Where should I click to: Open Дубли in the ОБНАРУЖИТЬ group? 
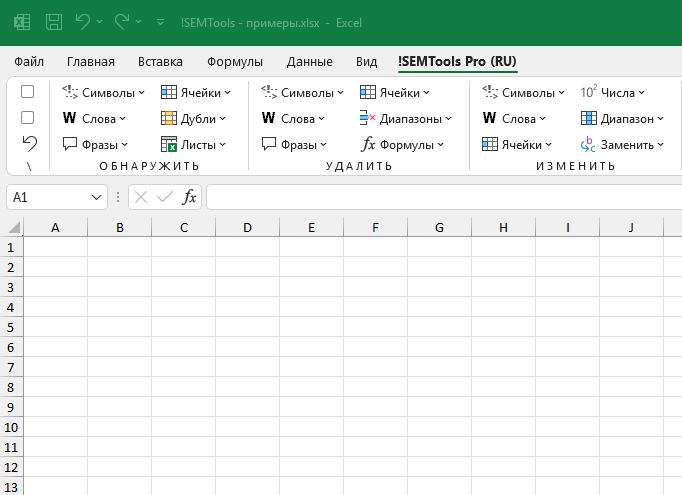(195, 118)
